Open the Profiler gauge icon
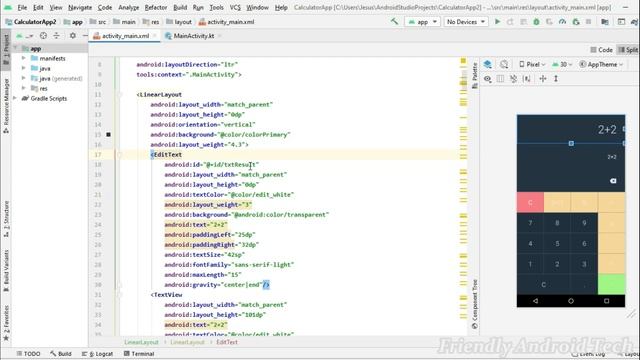Screen dimensions: 640x360 (x=562, y=22)
